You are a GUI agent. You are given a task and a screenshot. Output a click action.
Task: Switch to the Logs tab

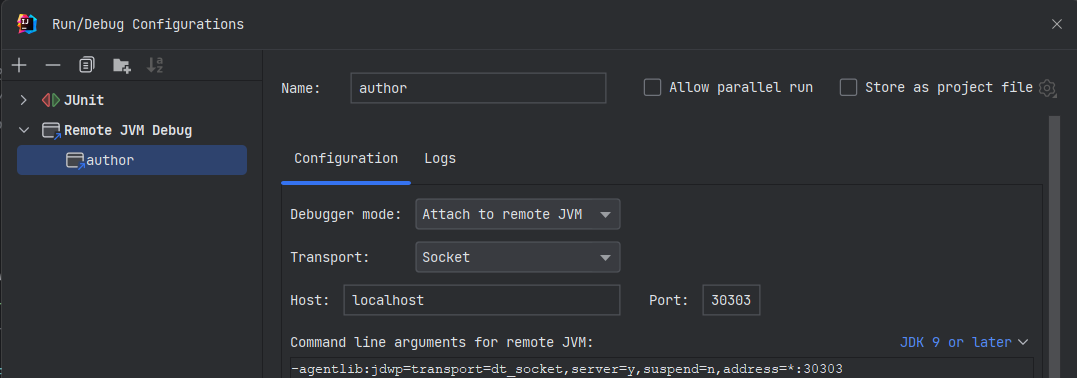click(x=440, y=159)
